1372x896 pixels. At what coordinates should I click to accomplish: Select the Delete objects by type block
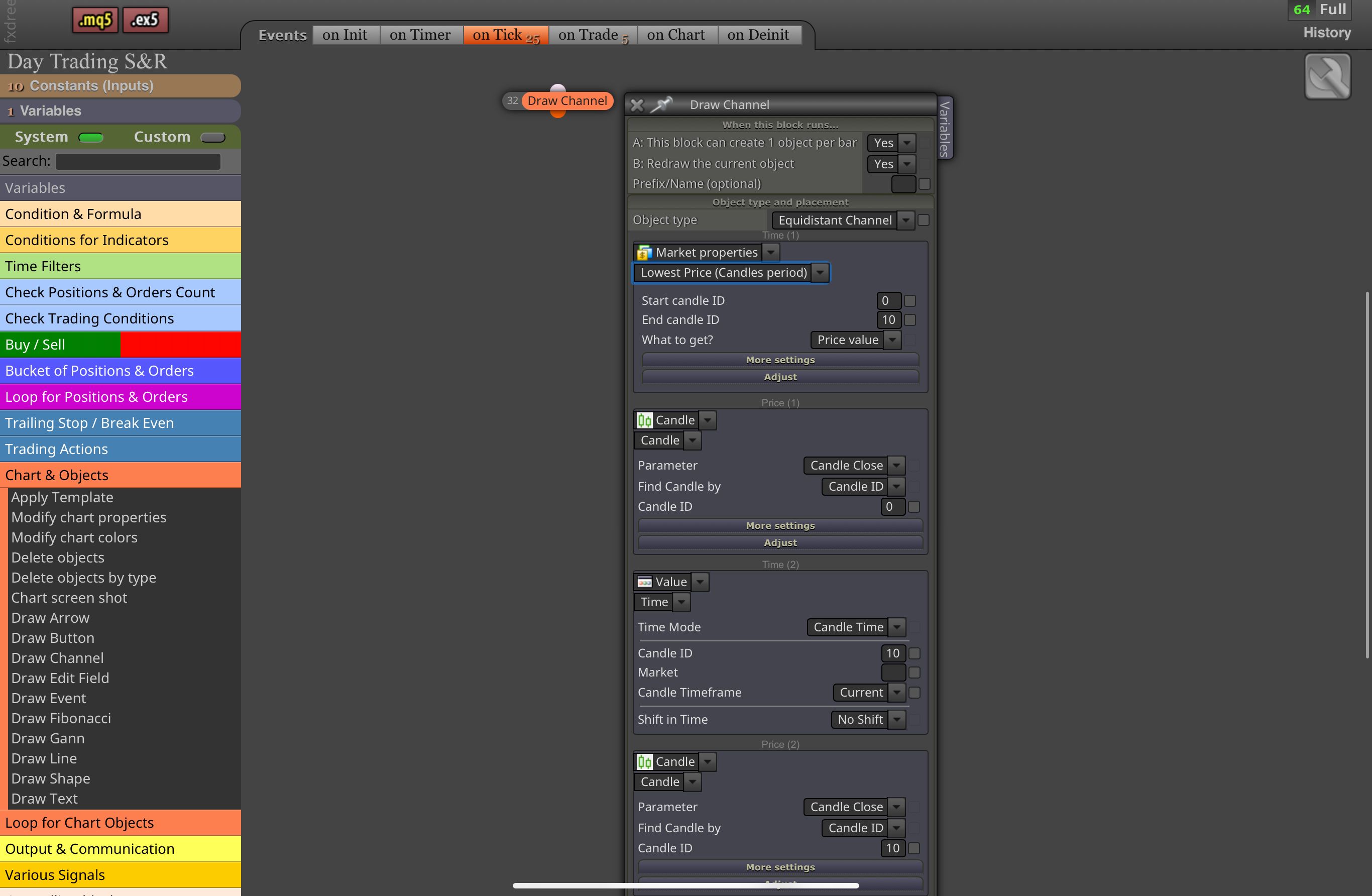click(x=83, y=578)
